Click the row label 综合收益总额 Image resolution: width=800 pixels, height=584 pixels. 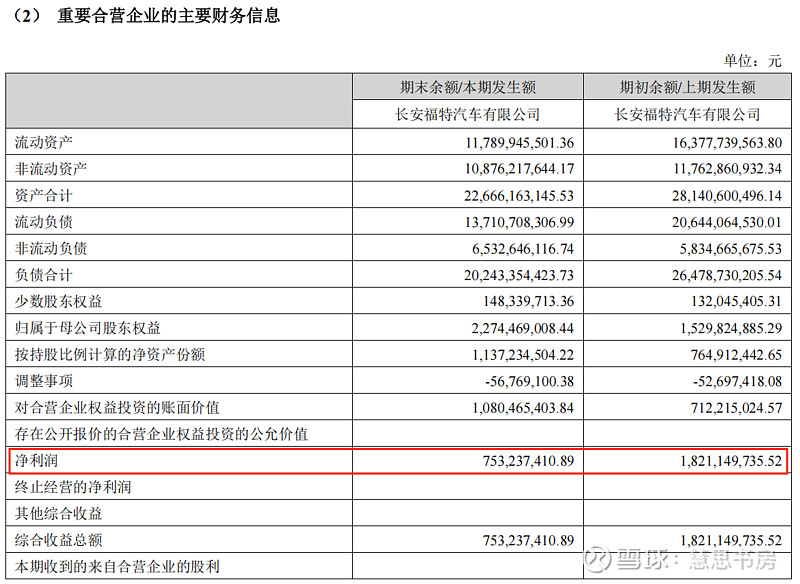pyautogui.click(x=59, y=540)
